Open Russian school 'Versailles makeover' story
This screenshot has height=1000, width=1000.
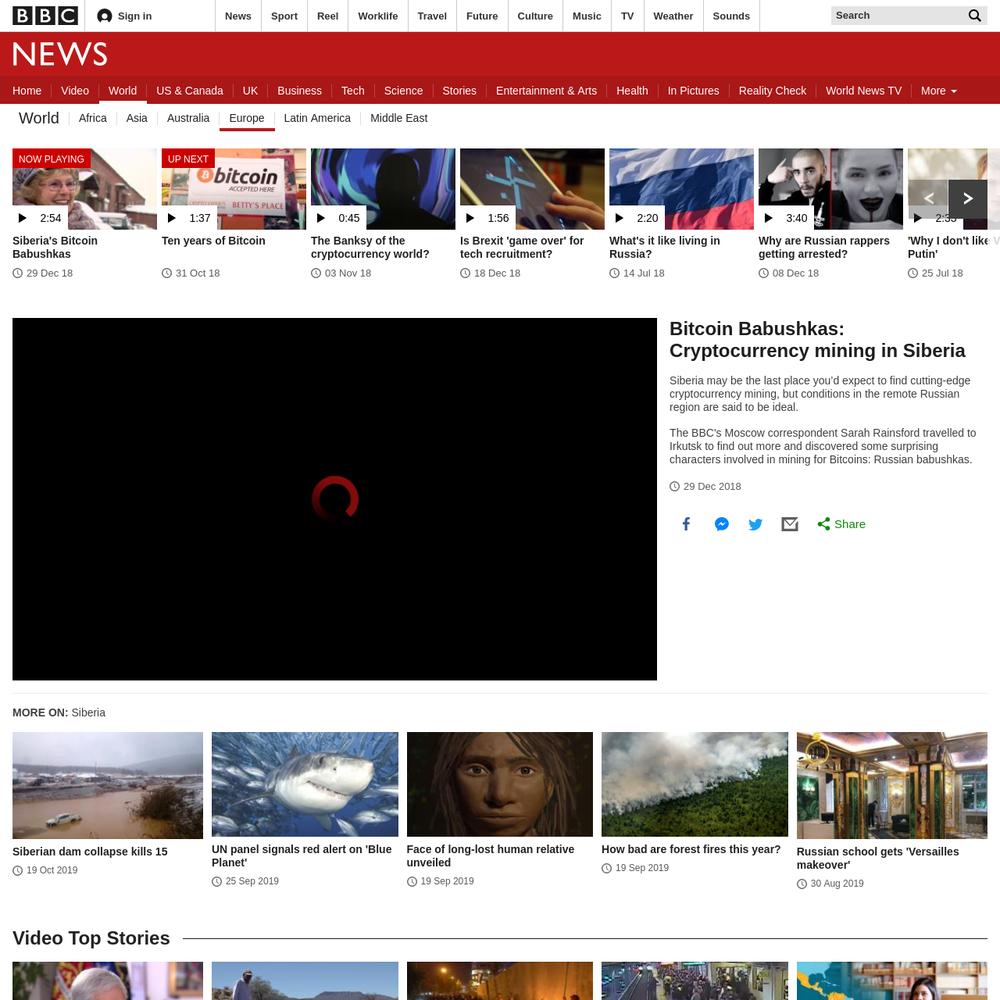pos(878,858)
